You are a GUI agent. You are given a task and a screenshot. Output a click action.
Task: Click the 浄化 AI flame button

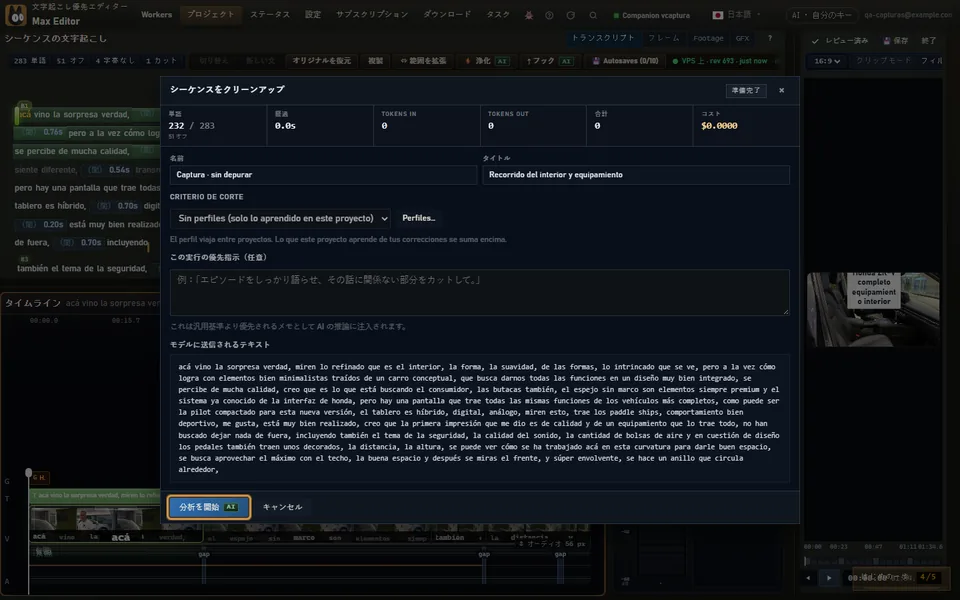[x=487, y=61]
